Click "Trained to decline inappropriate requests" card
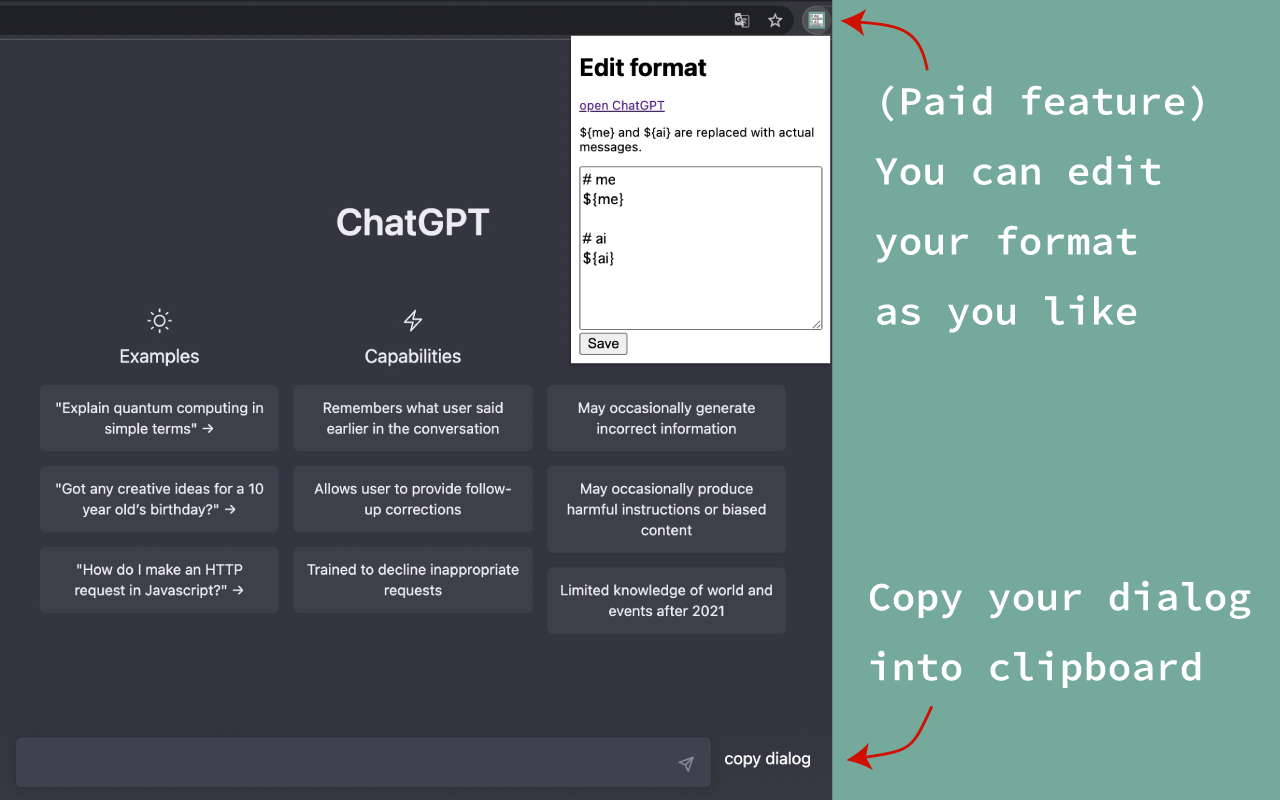This screenshot has width=1280, height=800. [413, 580]
